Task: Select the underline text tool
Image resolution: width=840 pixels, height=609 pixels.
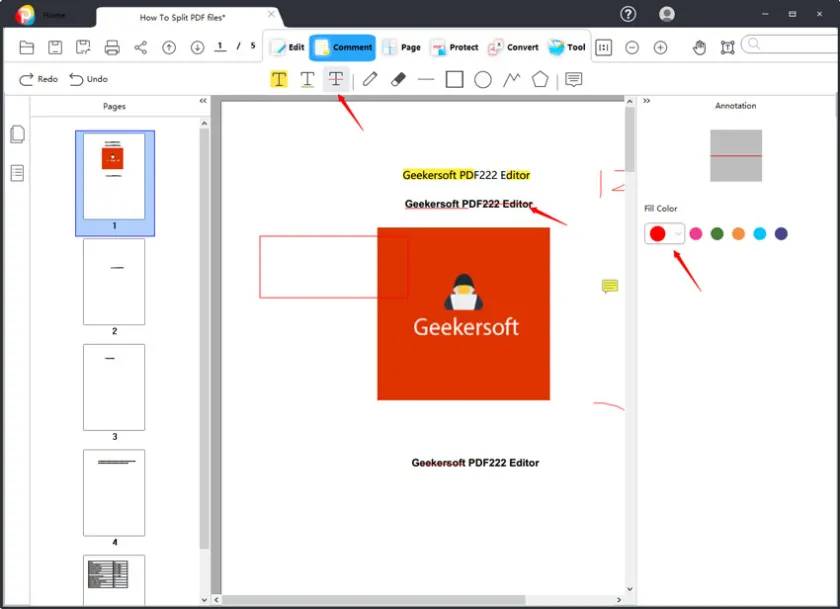Action: click(x=307, y=79)
